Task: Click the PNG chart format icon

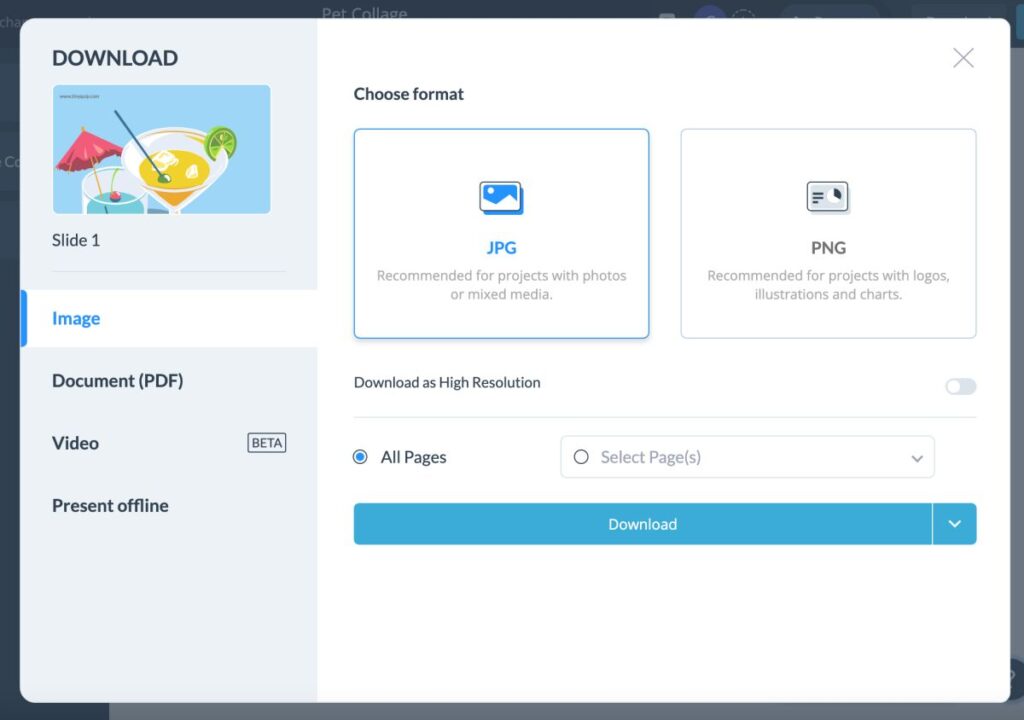Action: 827,197
